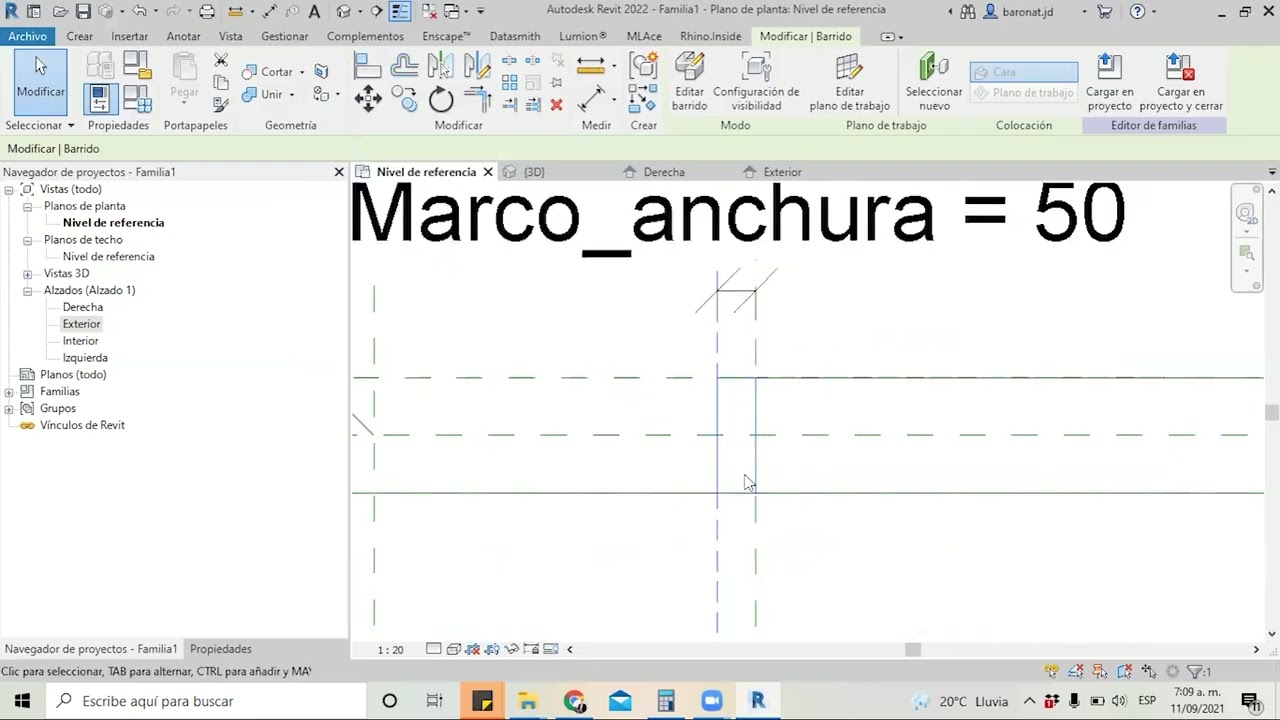Click Seleccionar nuevo host
Screen dimensions: 1280x720
934,81
